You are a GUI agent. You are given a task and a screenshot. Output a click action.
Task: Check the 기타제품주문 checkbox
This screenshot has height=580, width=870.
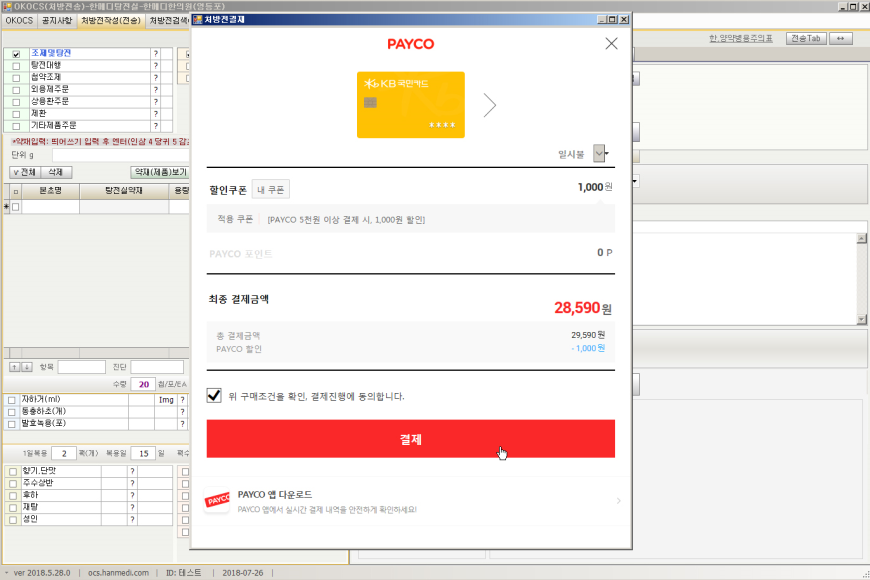(x=16, y=126)
